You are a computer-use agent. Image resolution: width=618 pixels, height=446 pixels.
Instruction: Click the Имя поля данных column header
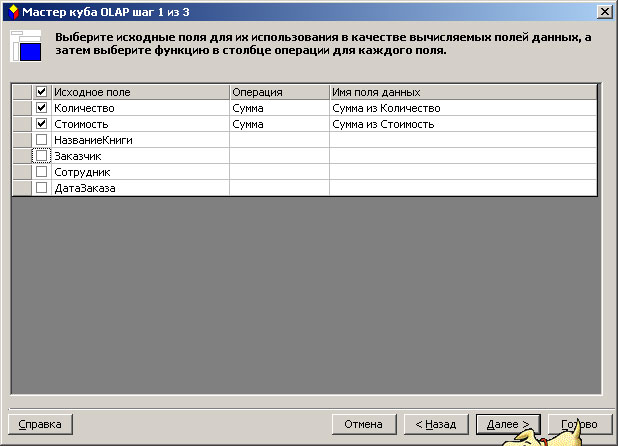(x=463, y=92)
